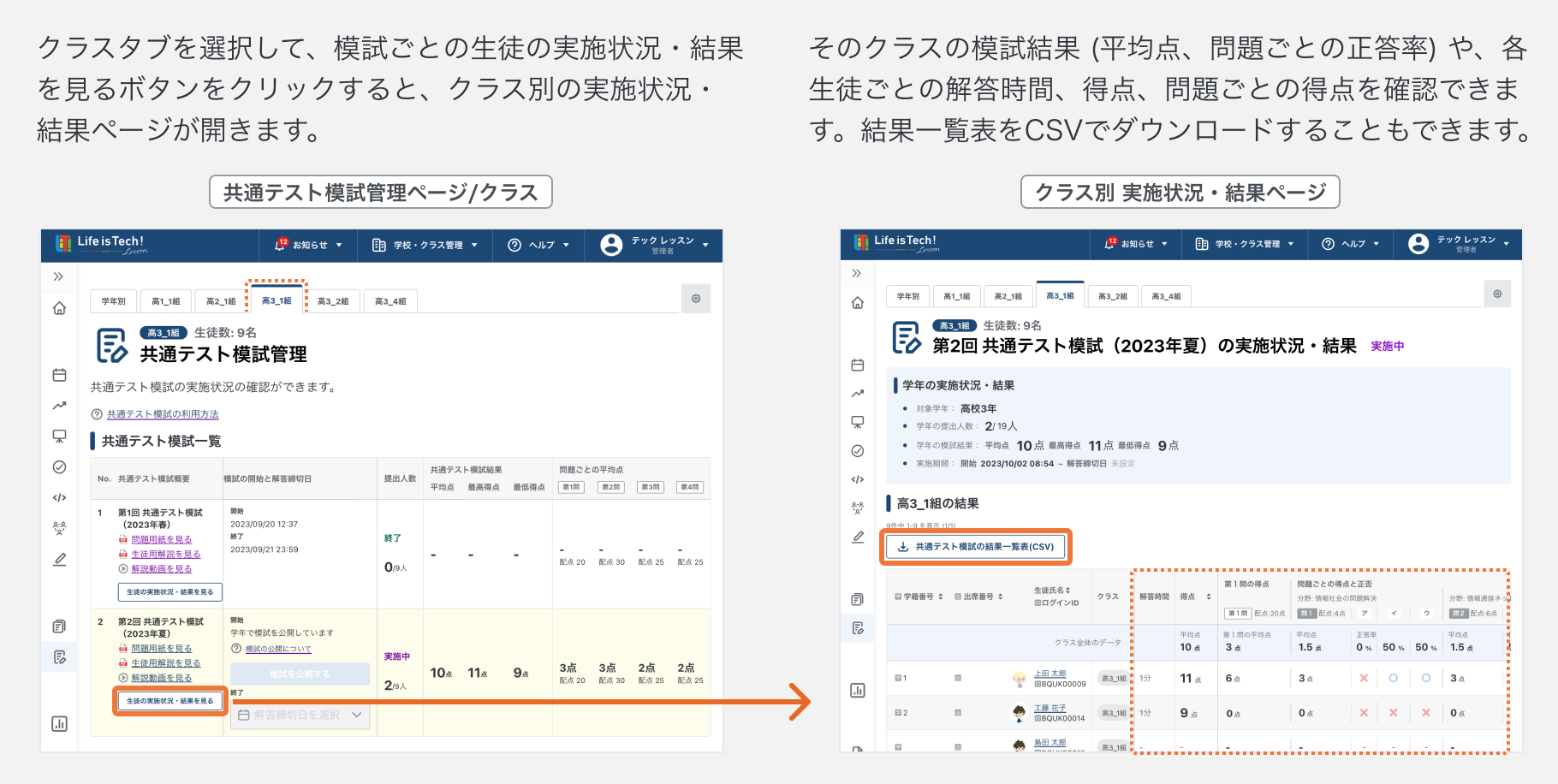
Task: Open pencil icon in left screenshot's sidebar
Action: [59, 559]
